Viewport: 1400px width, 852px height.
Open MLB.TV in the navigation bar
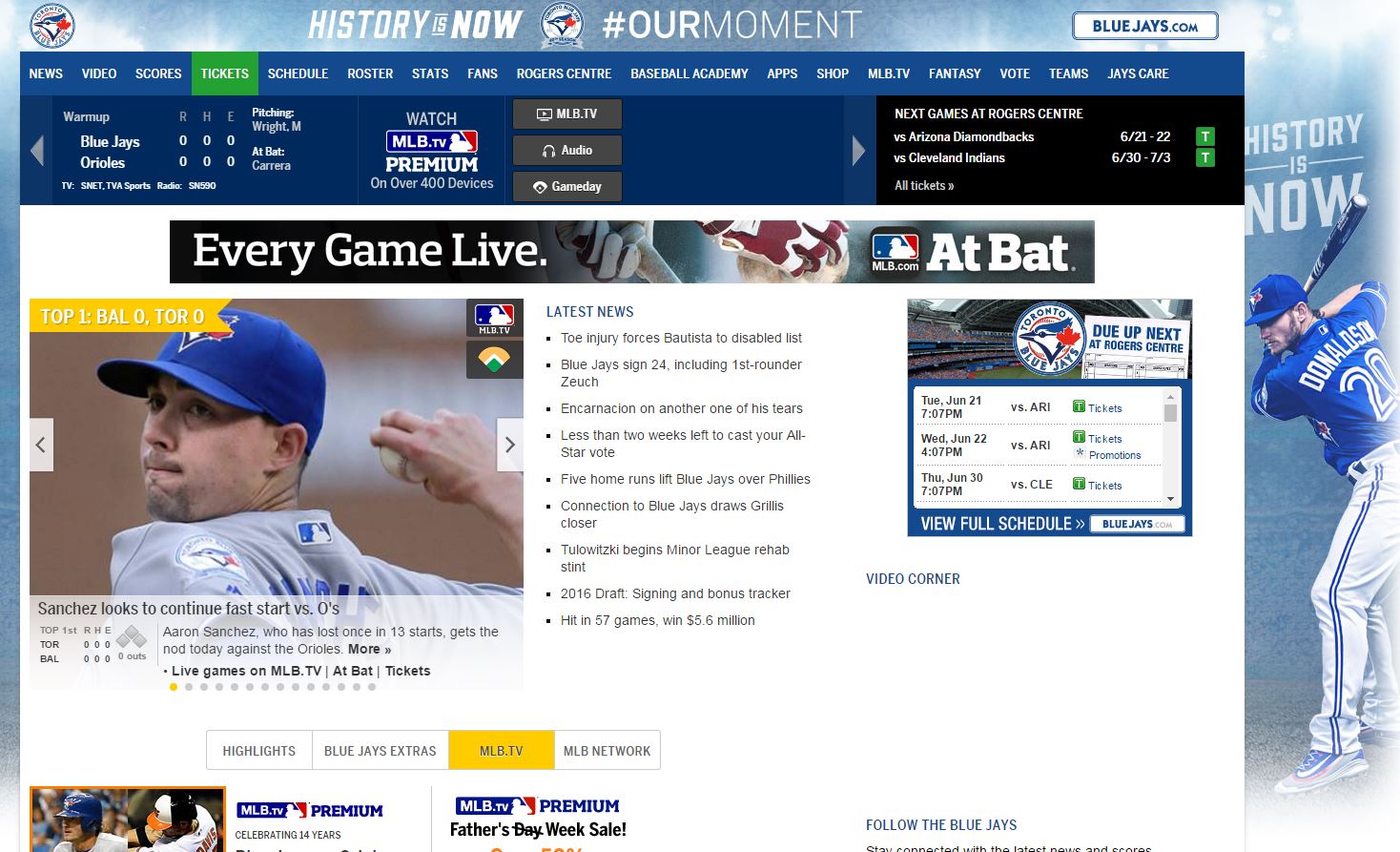pos(889,73)
